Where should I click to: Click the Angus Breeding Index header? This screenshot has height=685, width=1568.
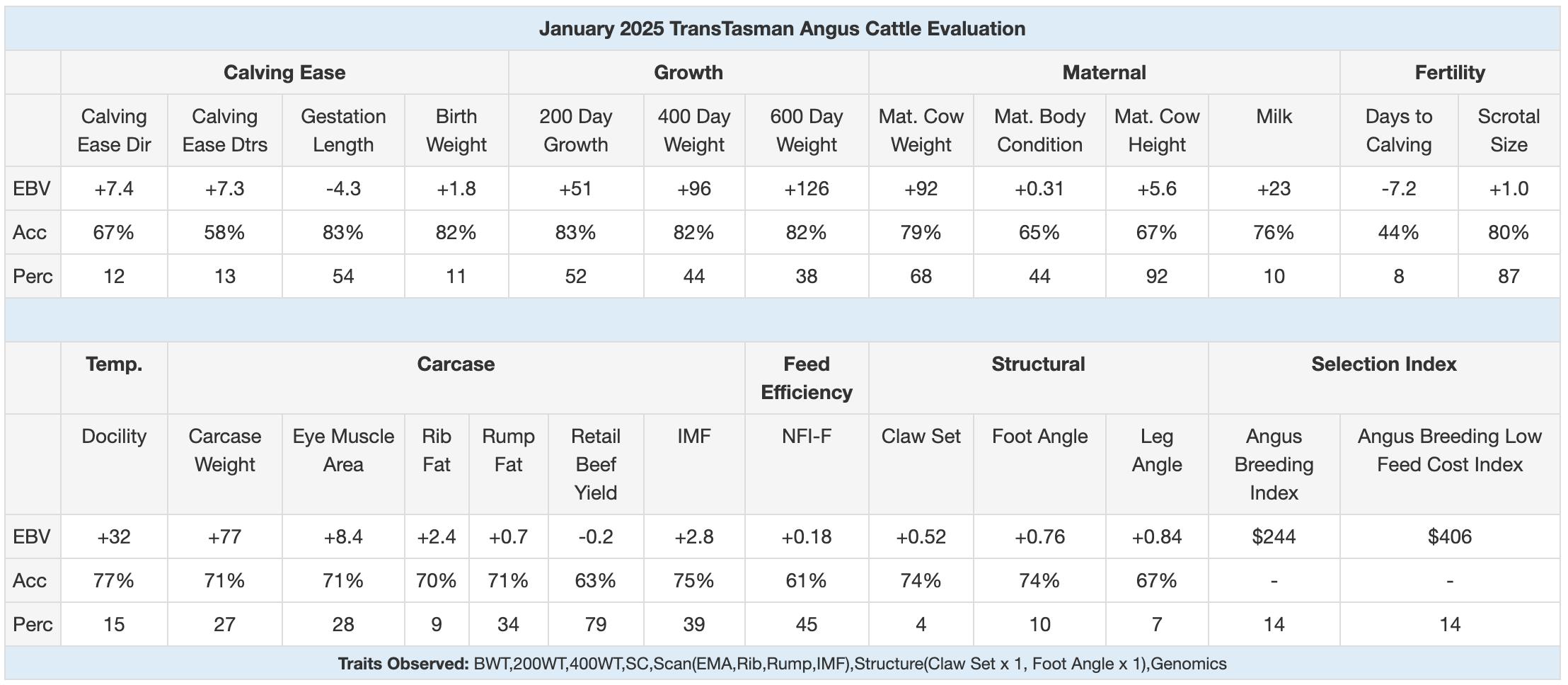point(1274,464)
